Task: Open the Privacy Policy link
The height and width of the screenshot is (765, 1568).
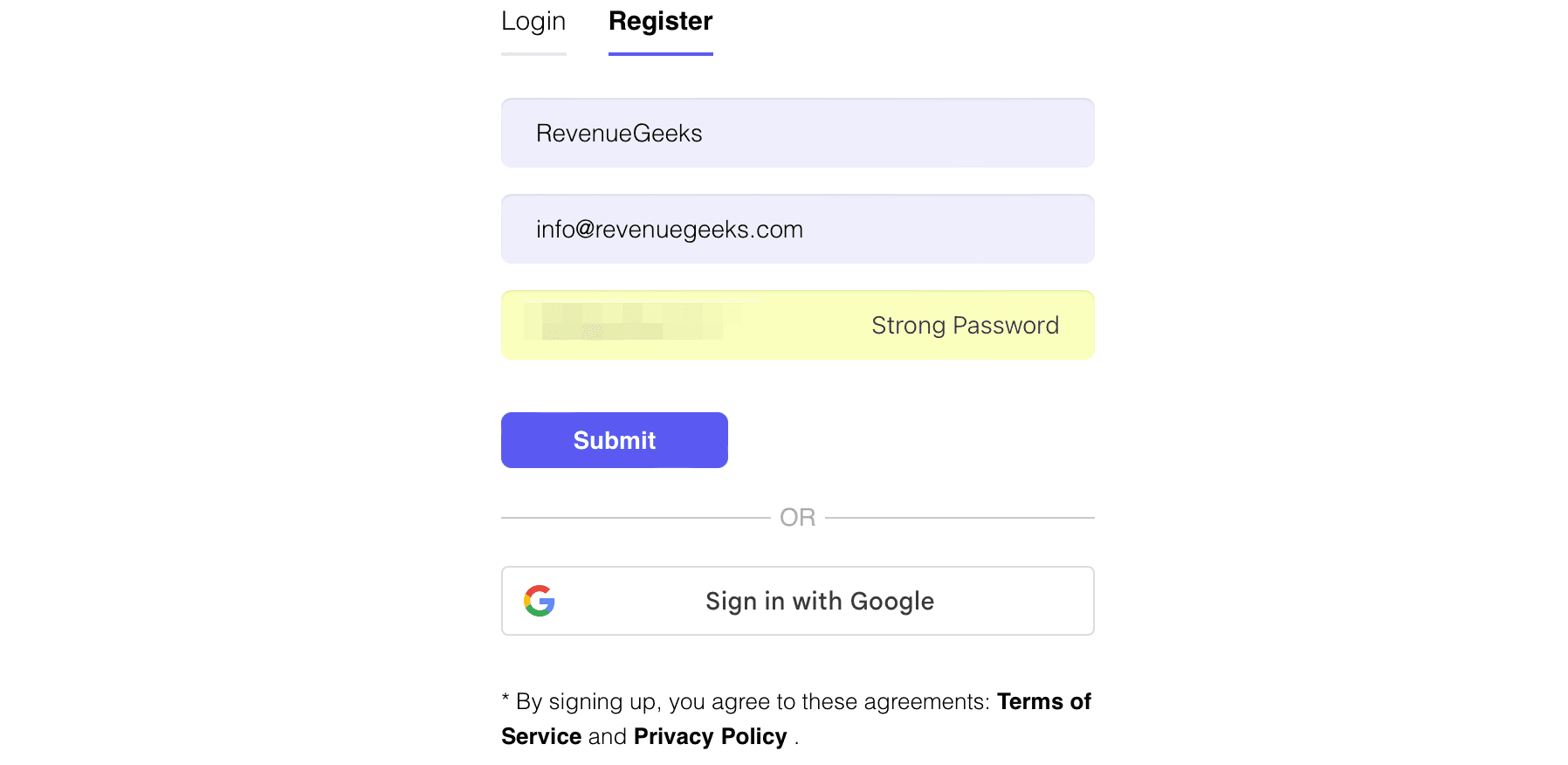Action: 710,737
